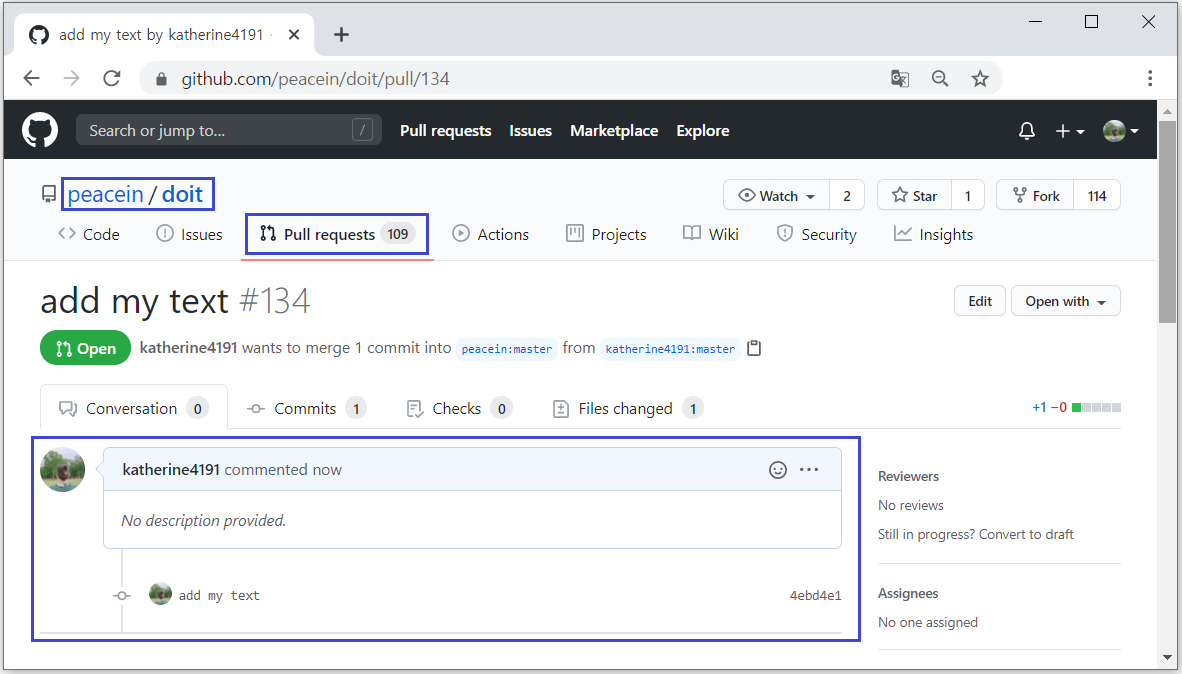
Task: Click browser back arrow
Action: (32, 78)
